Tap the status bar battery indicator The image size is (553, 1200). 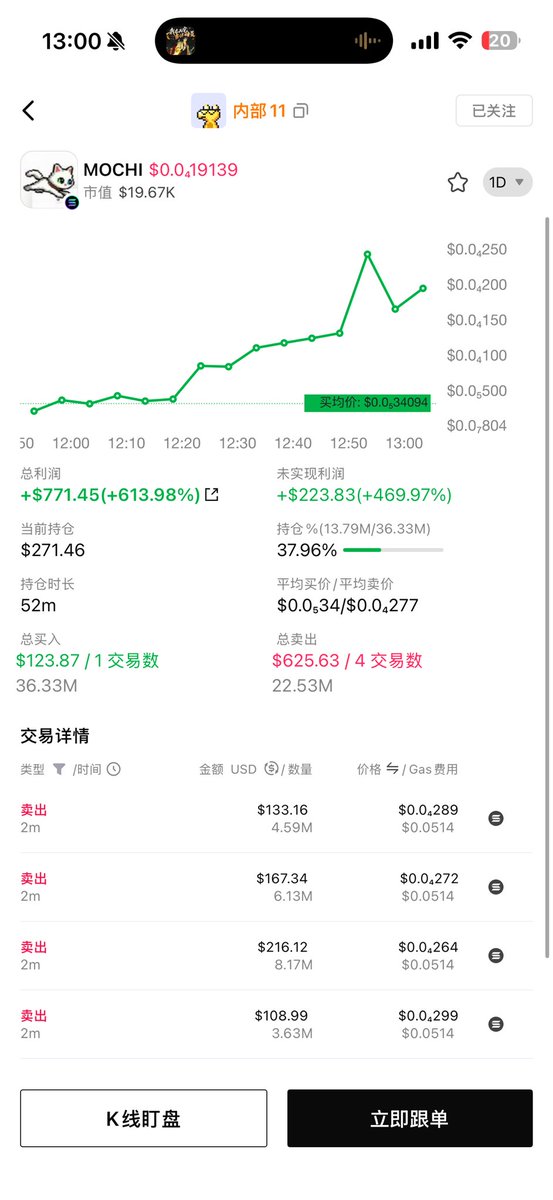tap(500, 40)
